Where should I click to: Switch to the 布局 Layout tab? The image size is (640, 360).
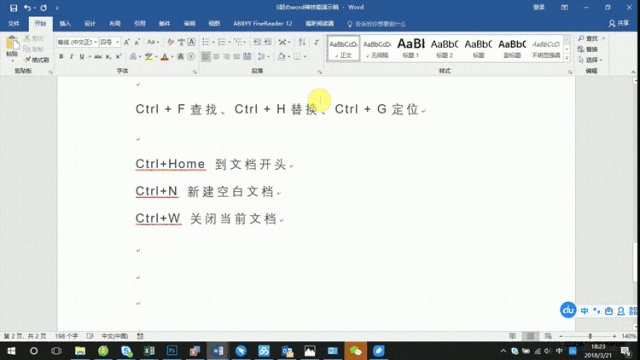click(x=115, y=24)
